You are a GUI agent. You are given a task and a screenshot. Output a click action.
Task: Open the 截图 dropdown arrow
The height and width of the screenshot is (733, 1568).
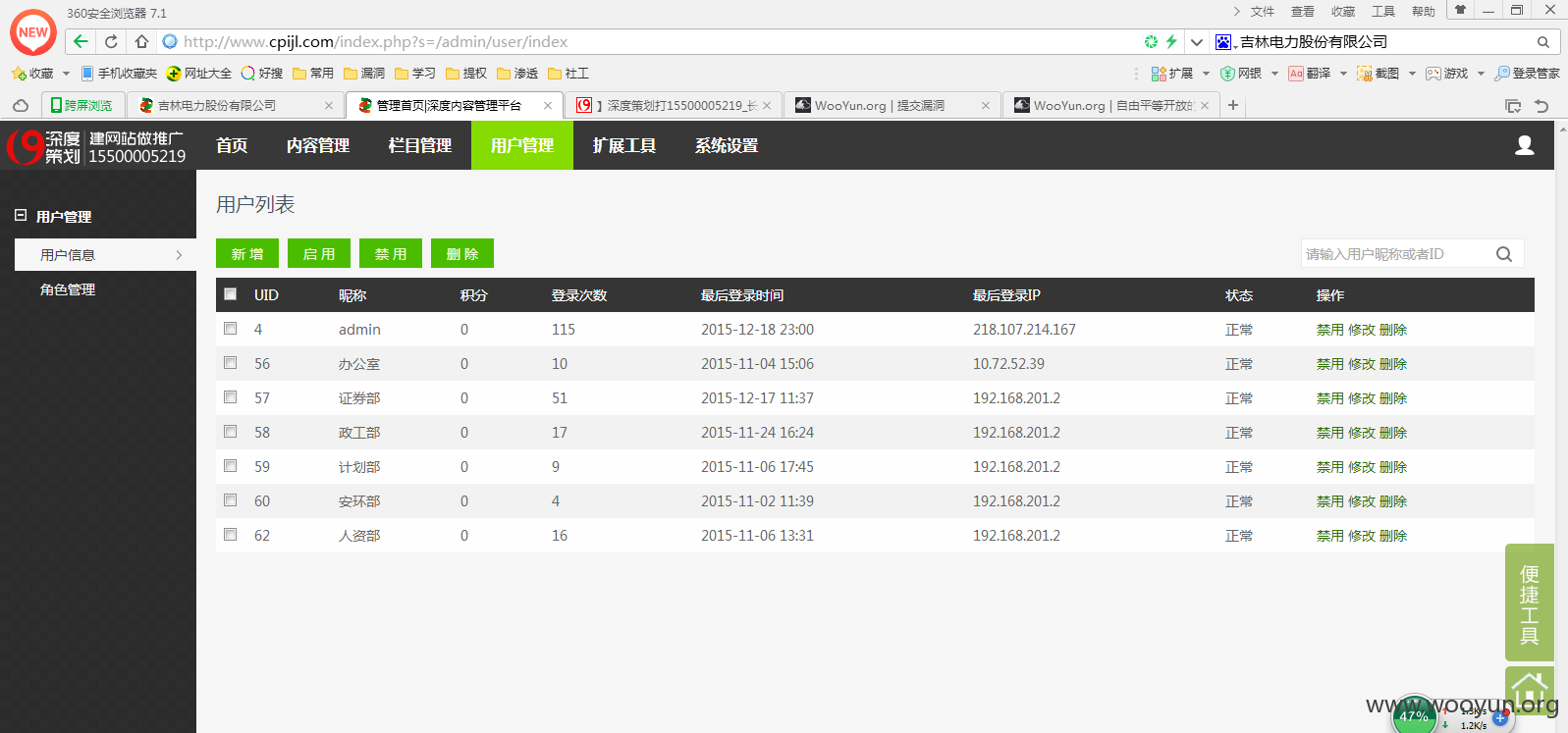point(1412,74)
